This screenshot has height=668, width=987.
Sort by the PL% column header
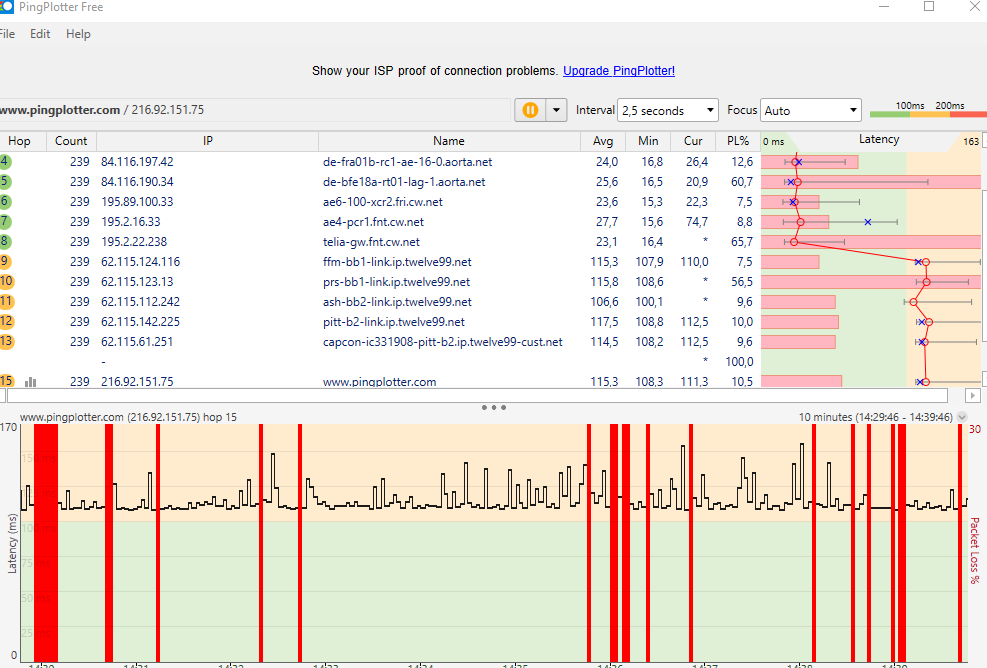click(739, 141)
